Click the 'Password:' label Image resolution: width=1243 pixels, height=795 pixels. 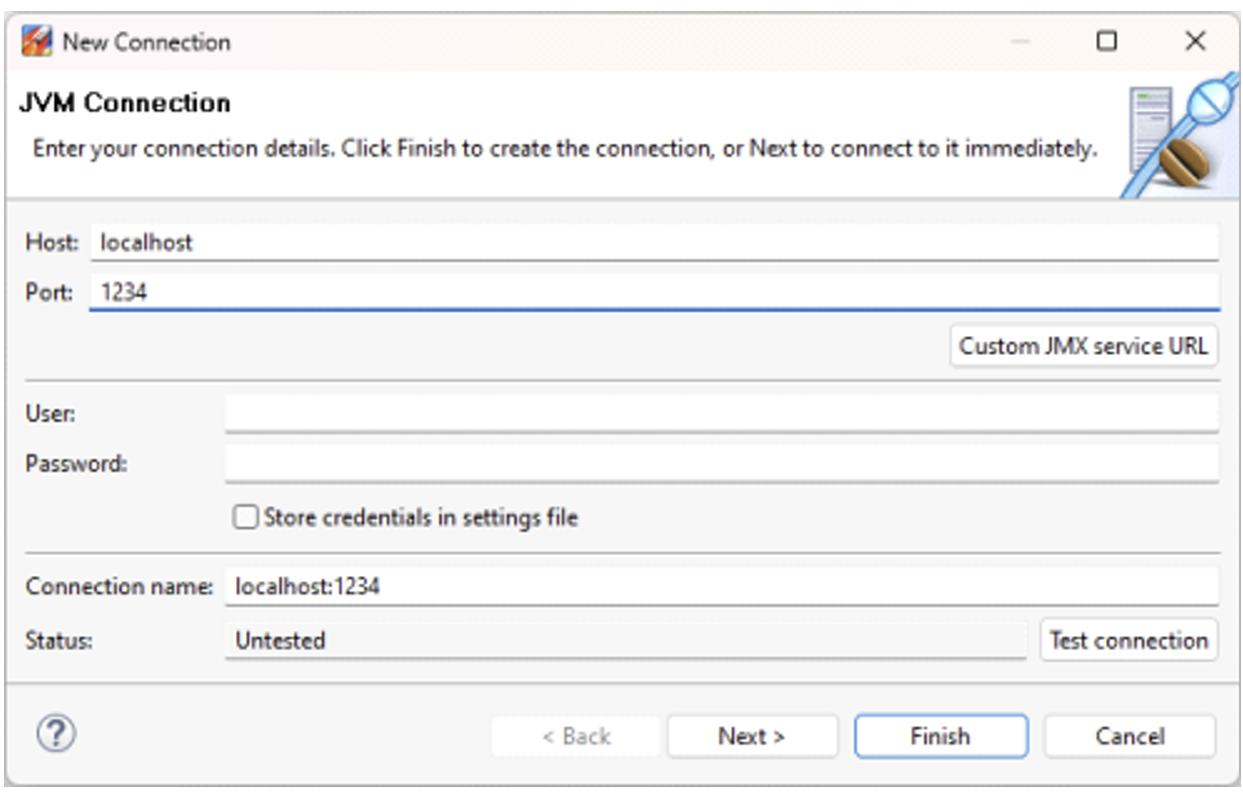pyautogui.click(x=76, y=463)
